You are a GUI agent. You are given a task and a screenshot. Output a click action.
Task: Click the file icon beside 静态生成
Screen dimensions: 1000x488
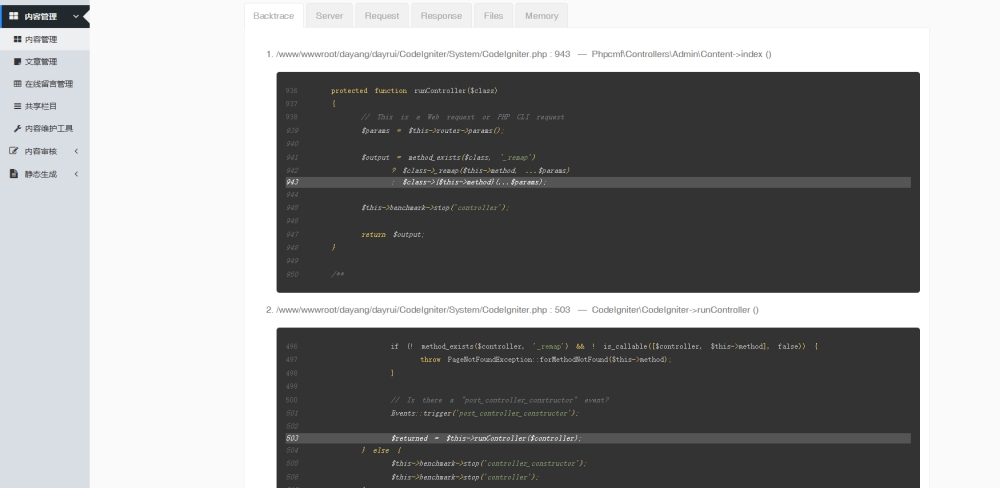coord(14,174)
